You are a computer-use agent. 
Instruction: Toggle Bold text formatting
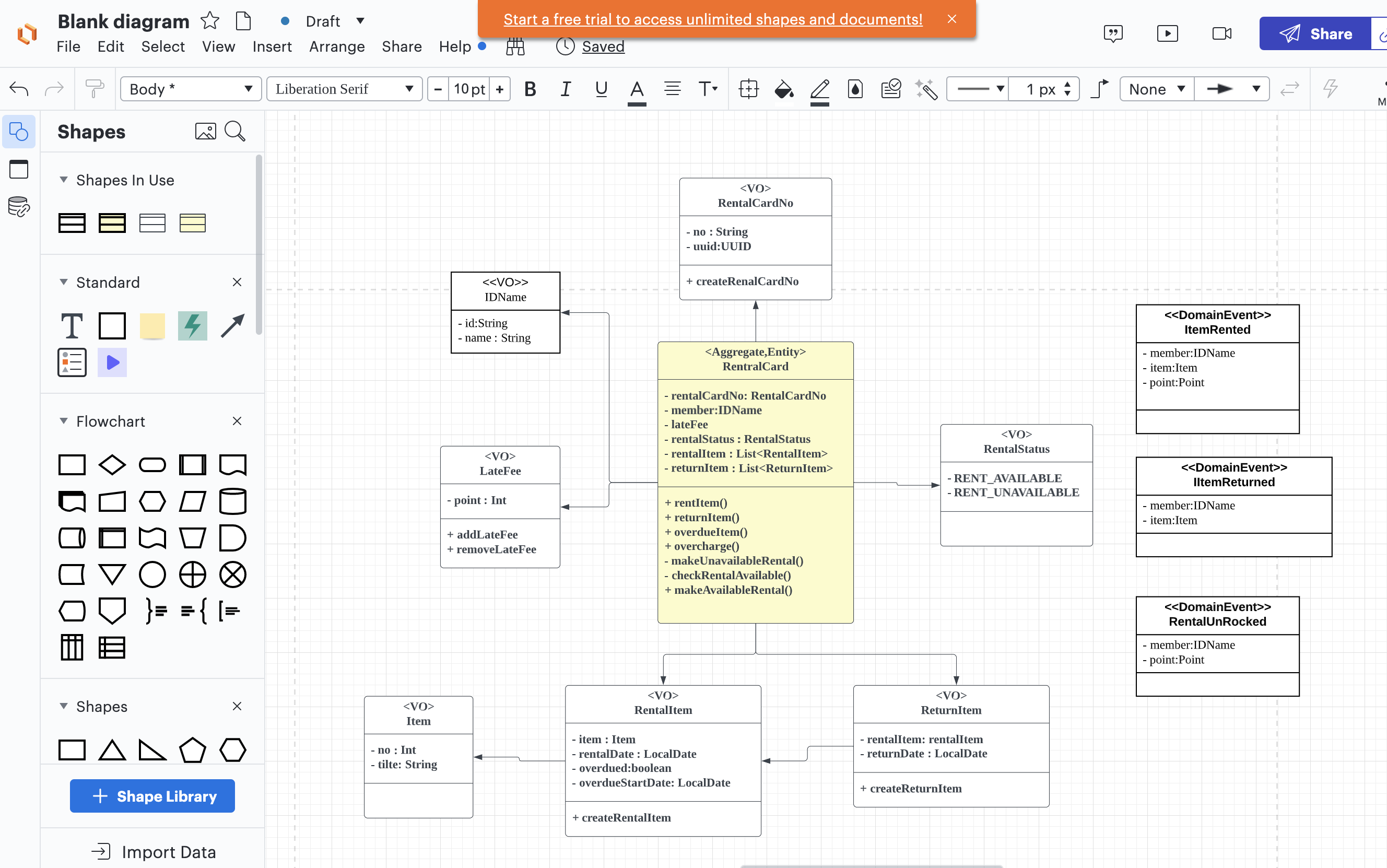pyautogui.click(x=530, y=89)
